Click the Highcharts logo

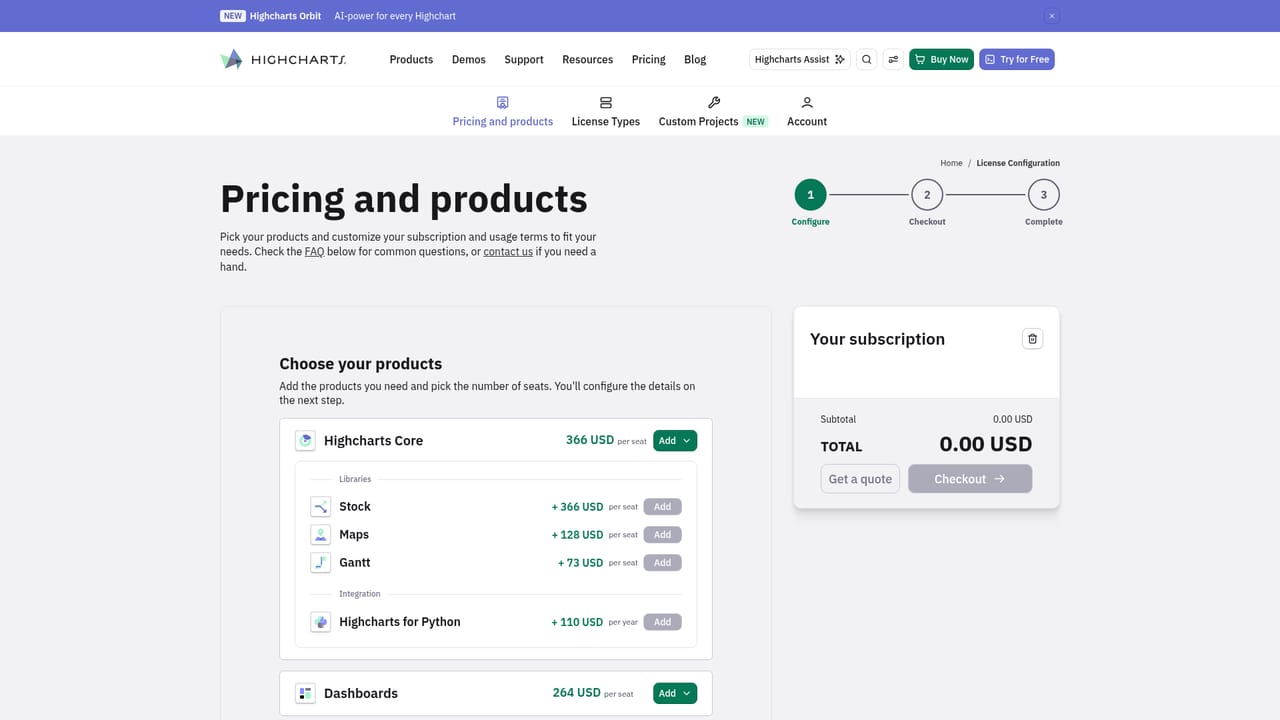click(x=283, y=59)
